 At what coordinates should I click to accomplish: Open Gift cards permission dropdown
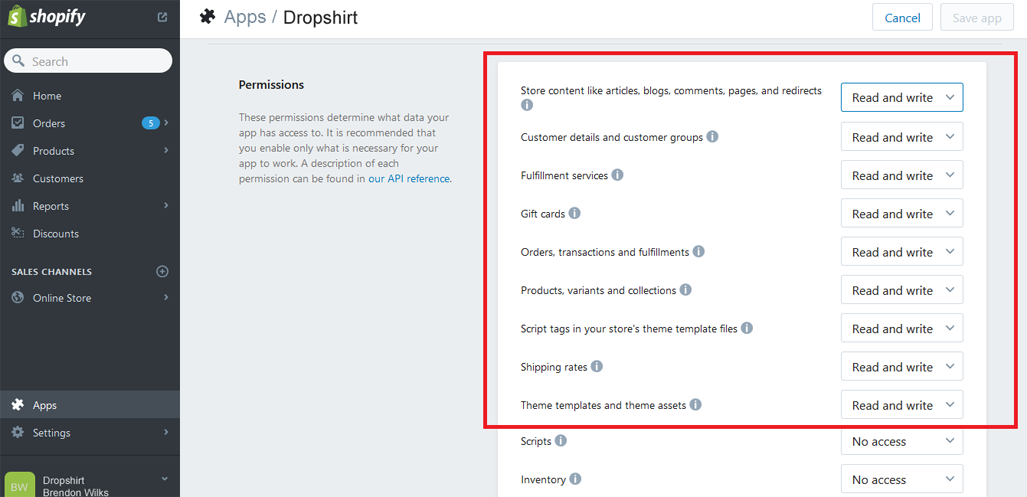point(902,213)
